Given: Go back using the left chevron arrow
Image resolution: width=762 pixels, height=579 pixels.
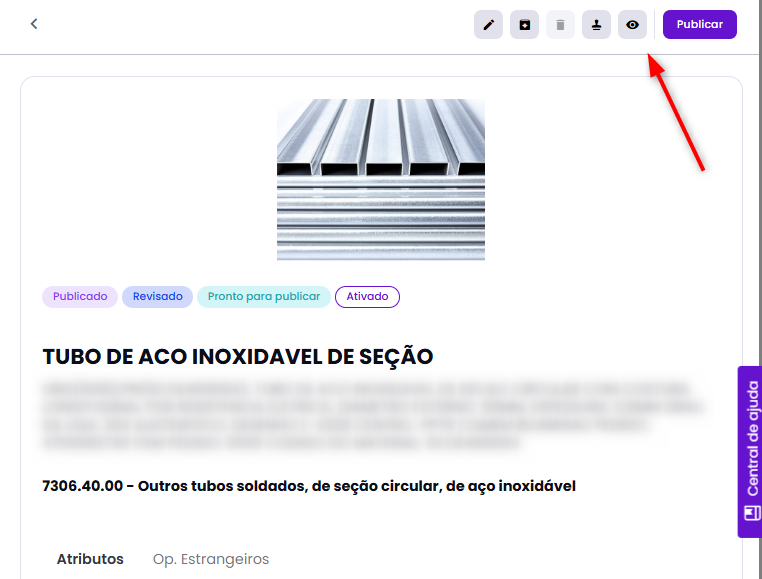Looking at the screenshot, I should pyautogui.click(x=34, y=24).
